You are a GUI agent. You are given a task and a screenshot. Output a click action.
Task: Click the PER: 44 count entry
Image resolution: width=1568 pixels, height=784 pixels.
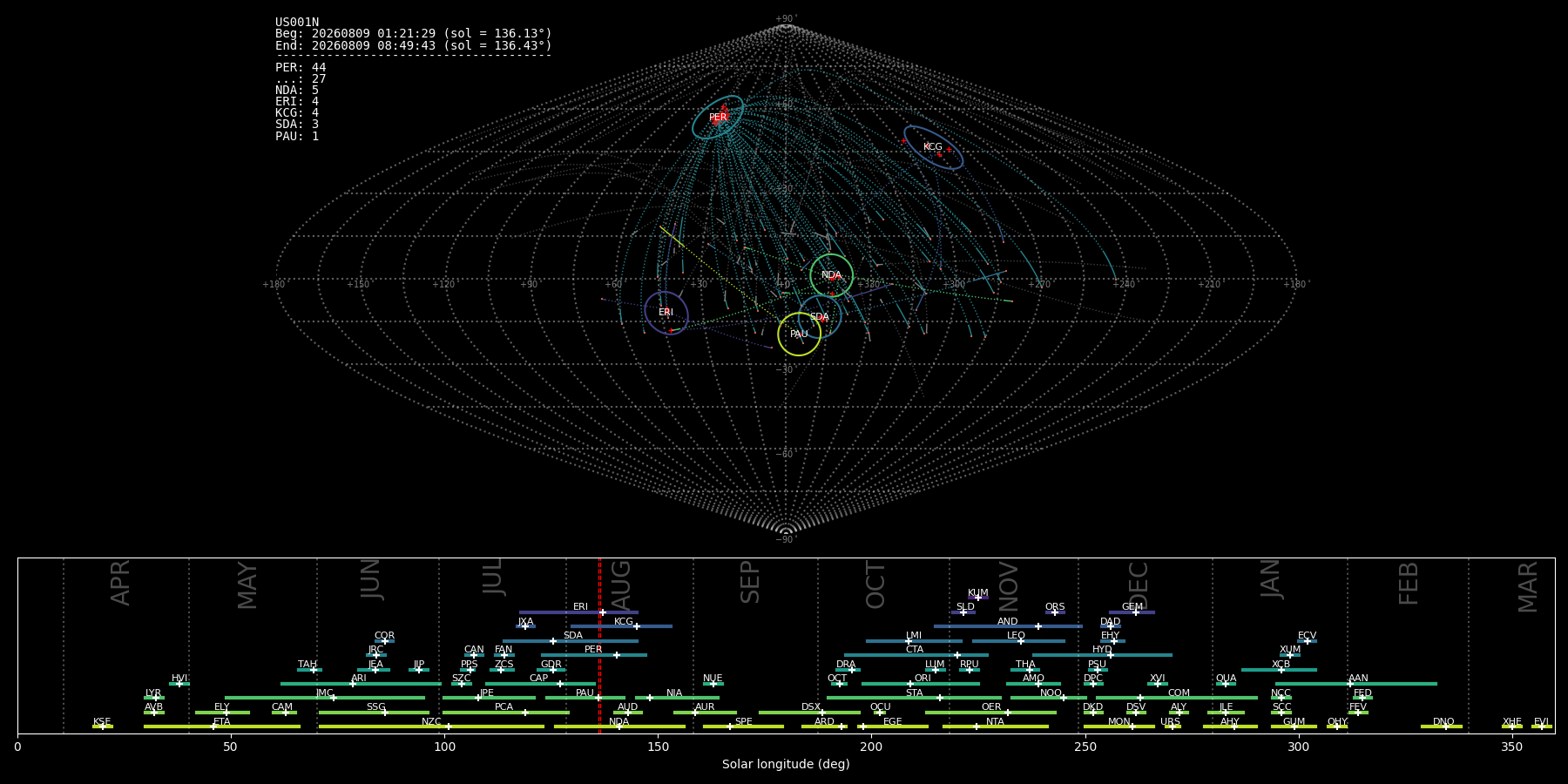(x=301, y=68)
